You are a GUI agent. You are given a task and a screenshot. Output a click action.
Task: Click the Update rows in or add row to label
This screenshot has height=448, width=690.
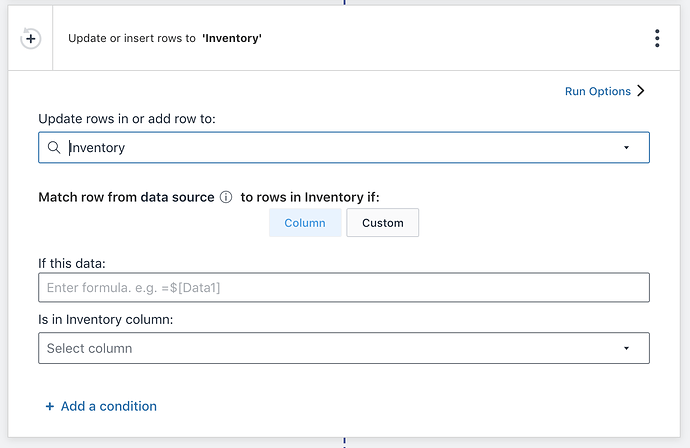tap(126, 119)
